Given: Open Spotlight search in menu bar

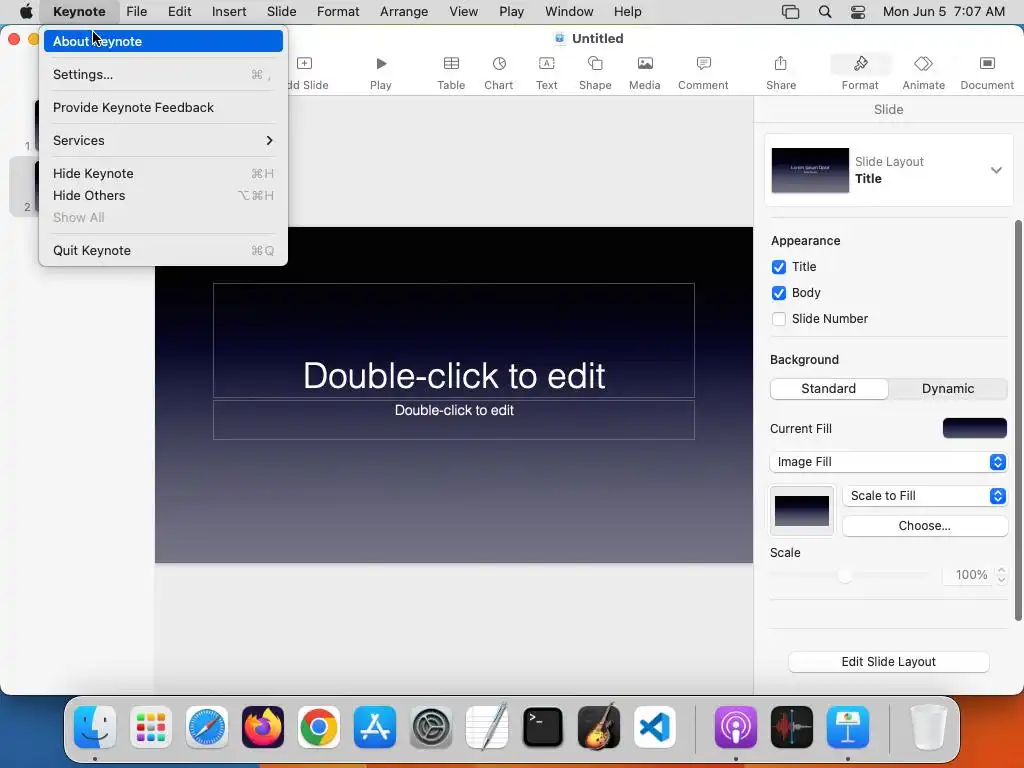Looking at the screenshot, I should coord(825,12).
